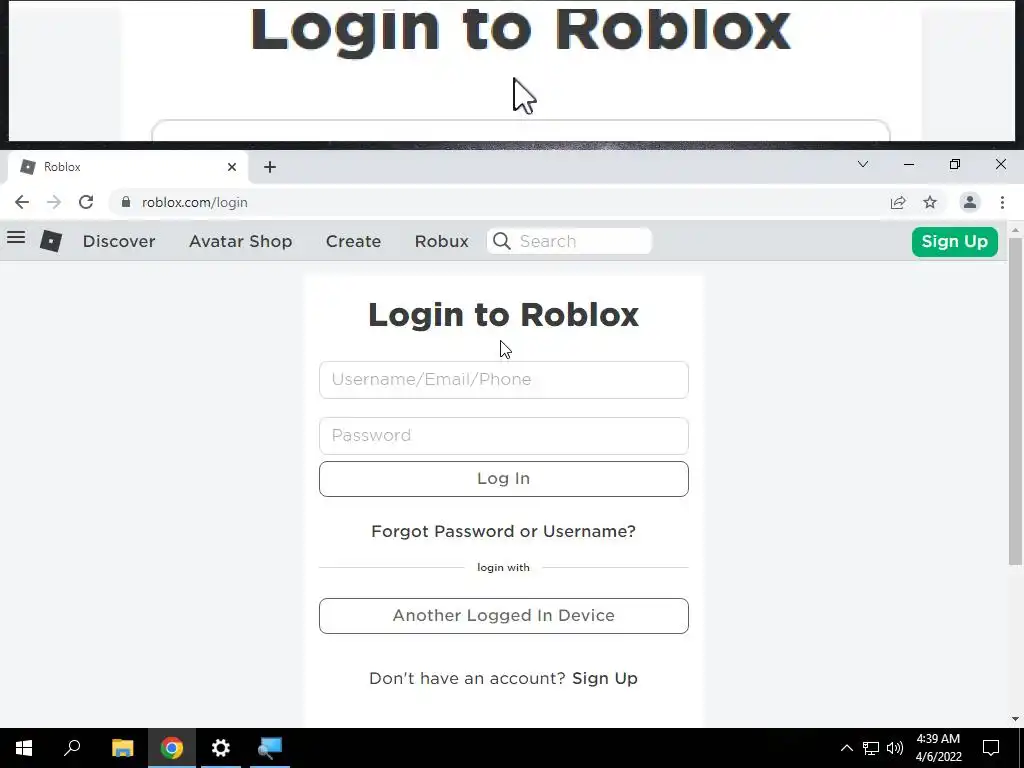Click the Roblox Search field
This screenshot has width=1024, height=768.
(569, 241)
